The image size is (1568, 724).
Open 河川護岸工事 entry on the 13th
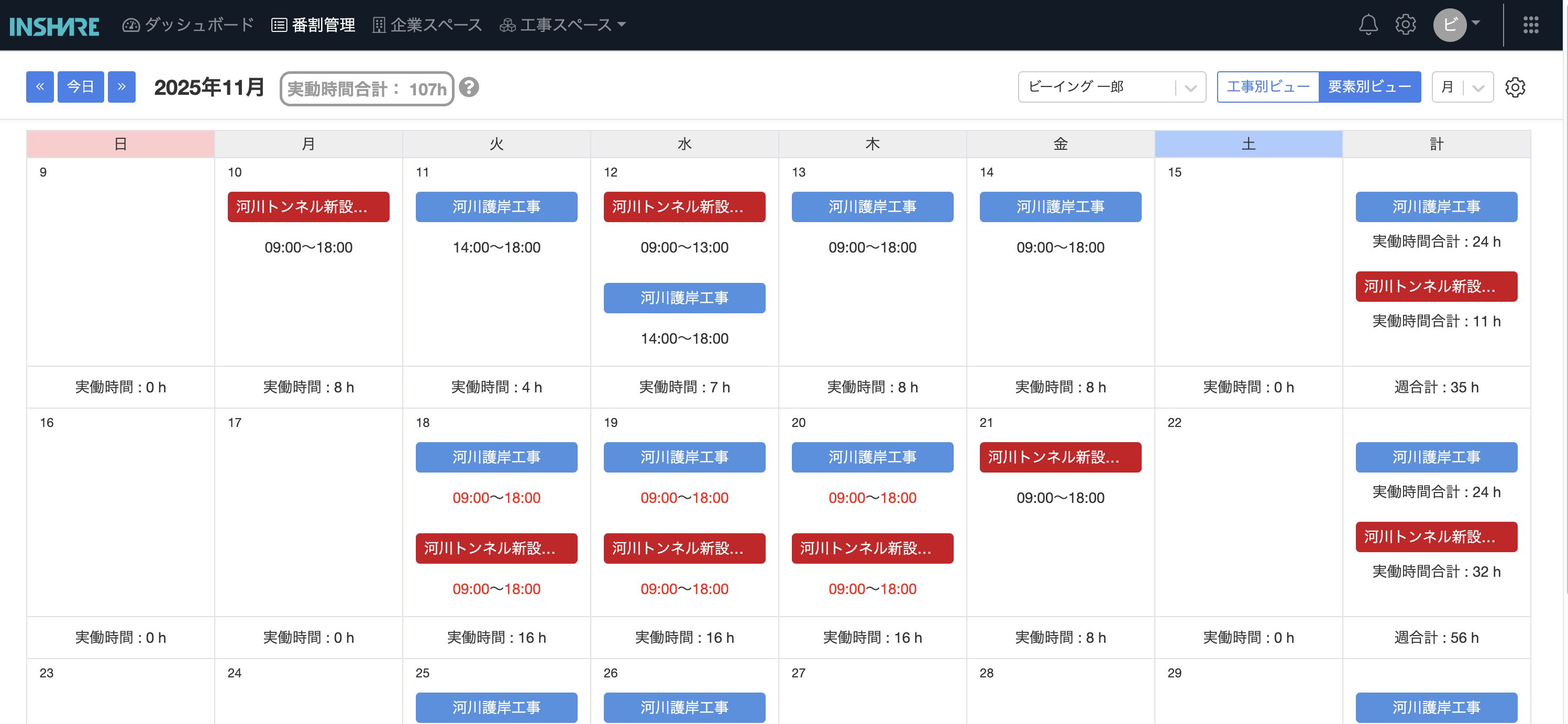pyautogui.click(x=873, y=207)
